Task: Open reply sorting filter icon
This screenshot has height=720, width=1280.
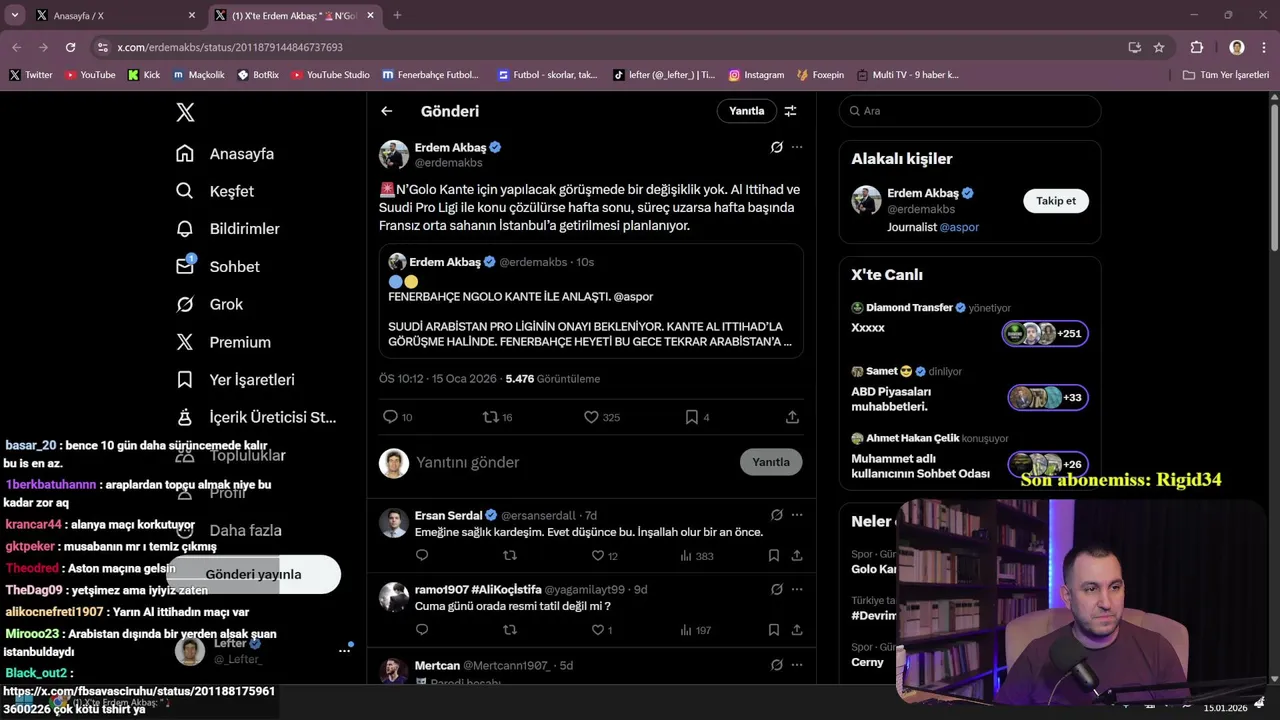Action: 790,111
